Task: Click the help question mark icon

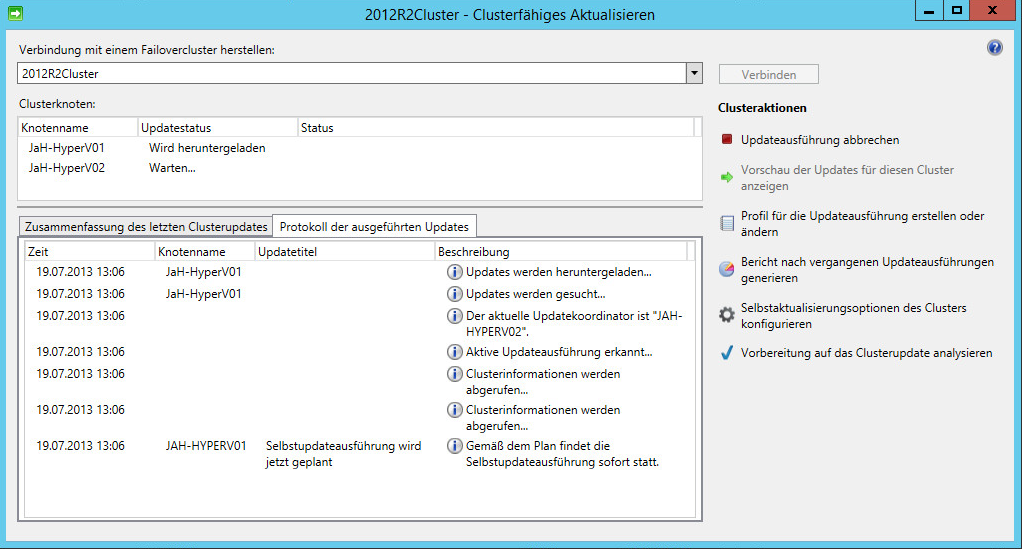Action: (x=994, y=48)
